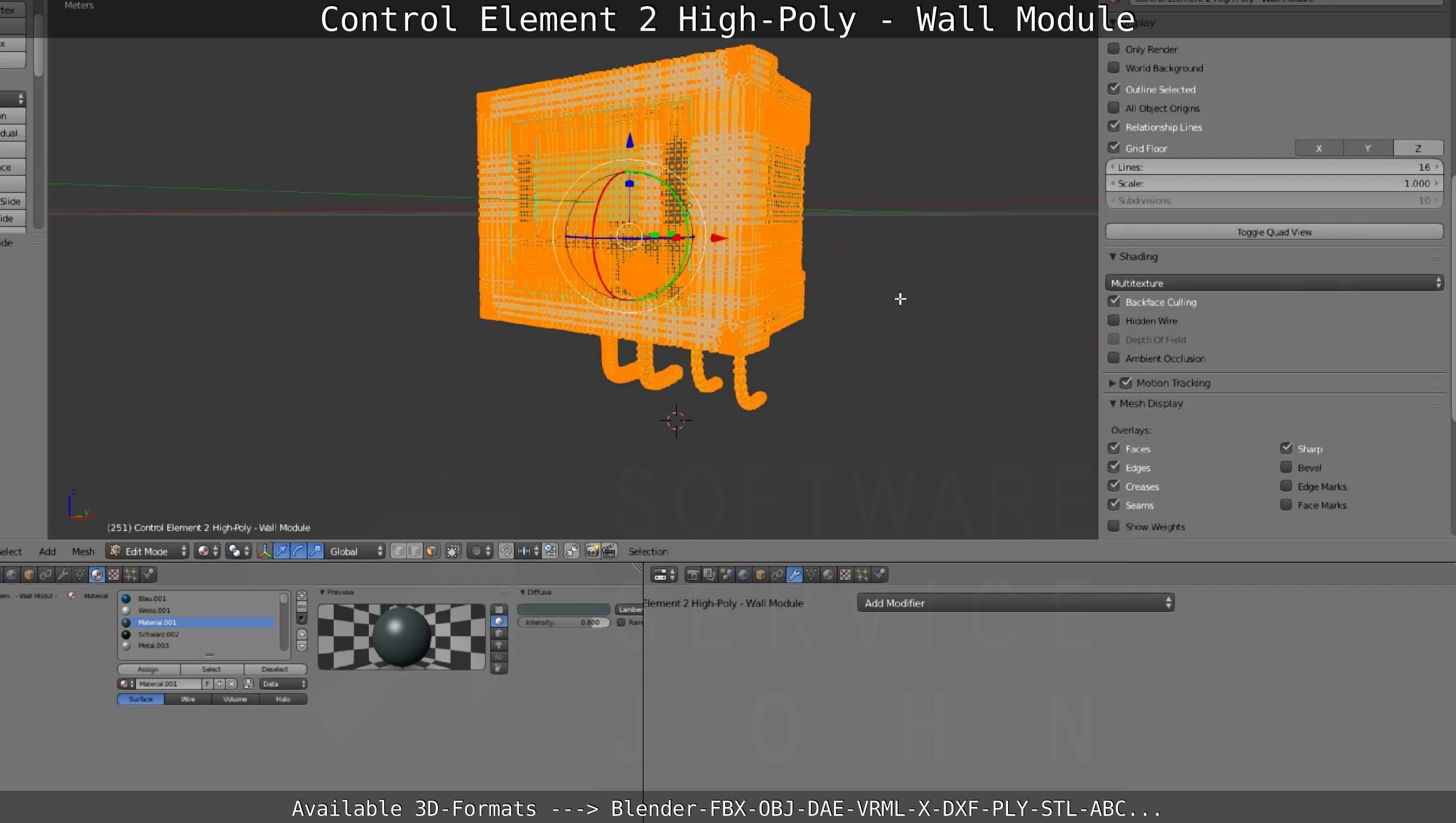Viewport: 1456px width, 823px height.
Task: Remove material slot with minus icon
Action: click(x=302, y=607)
